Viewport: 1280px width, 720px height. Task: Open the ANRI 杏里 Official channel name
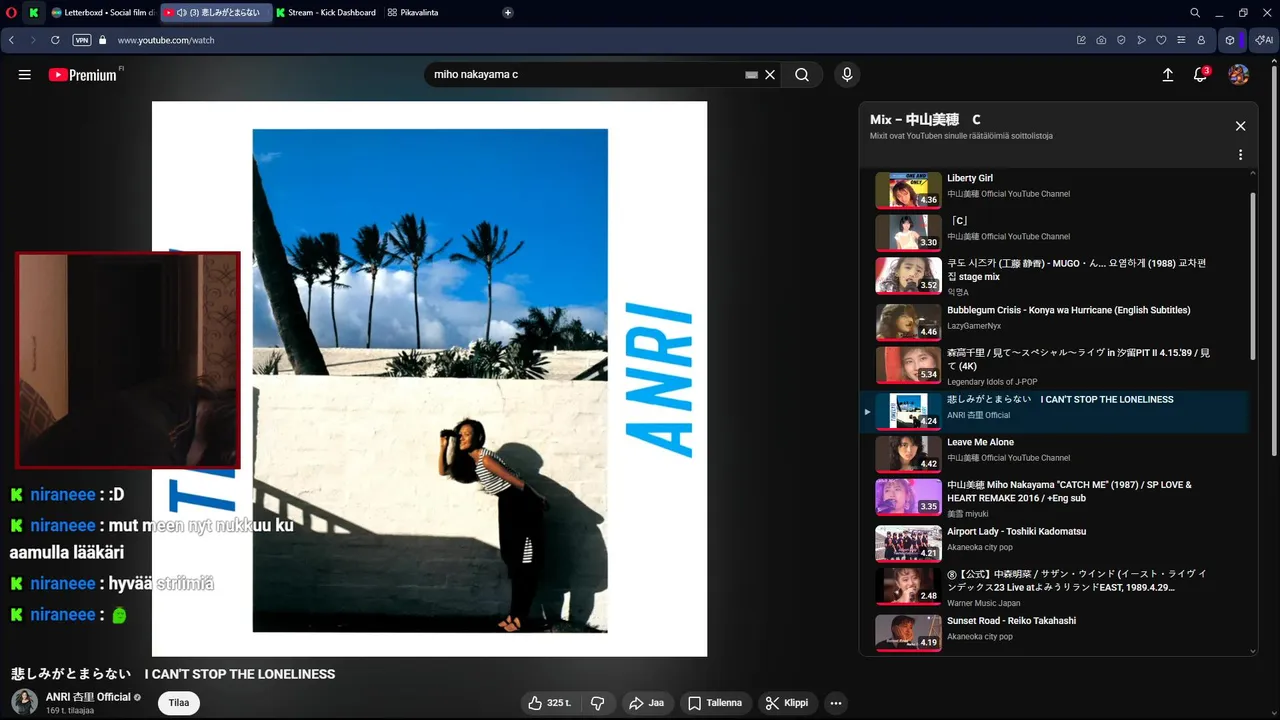[88, 697]
